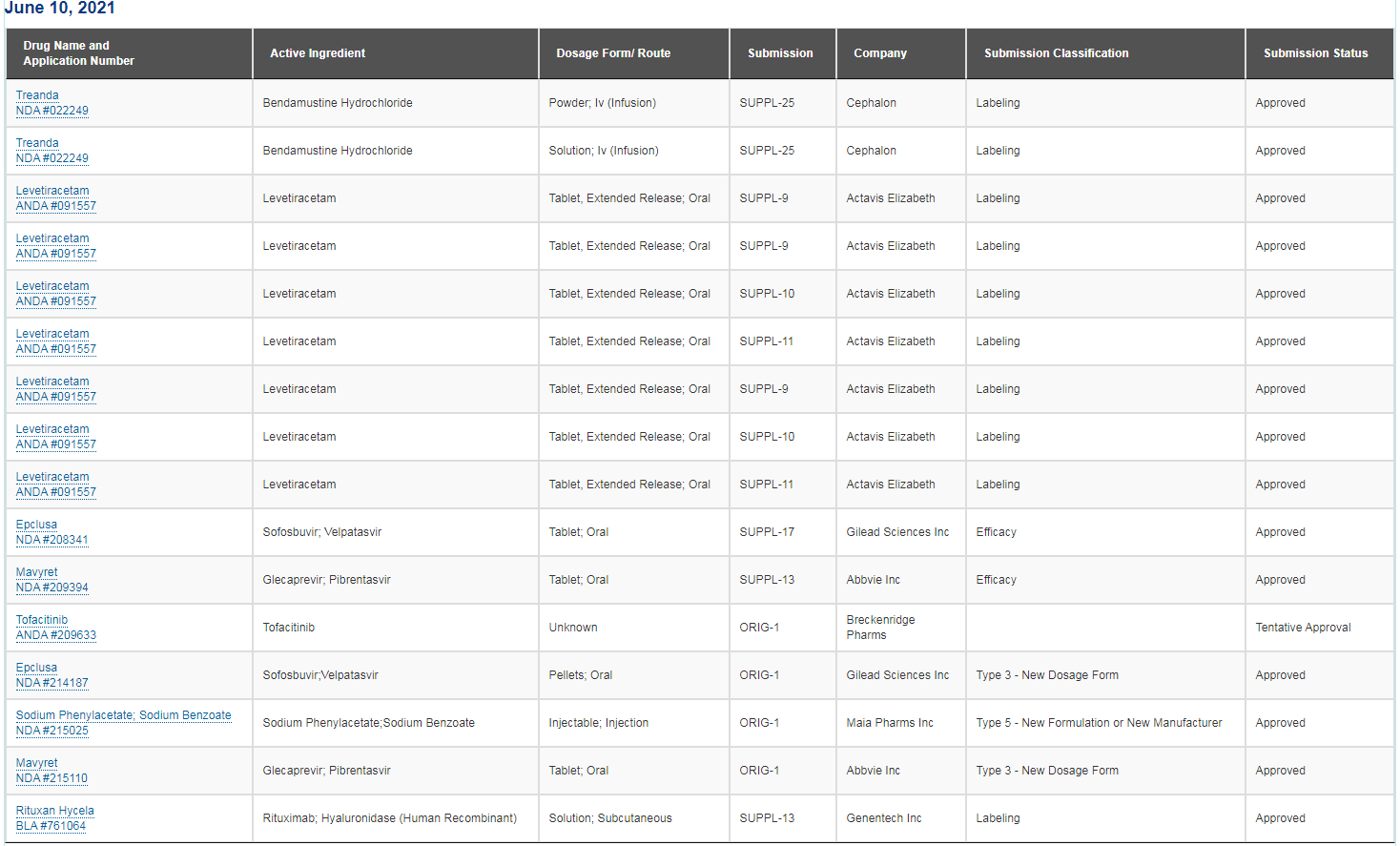
Task: Open the NDA #208341 application link
Action: [x=52, y=540]
